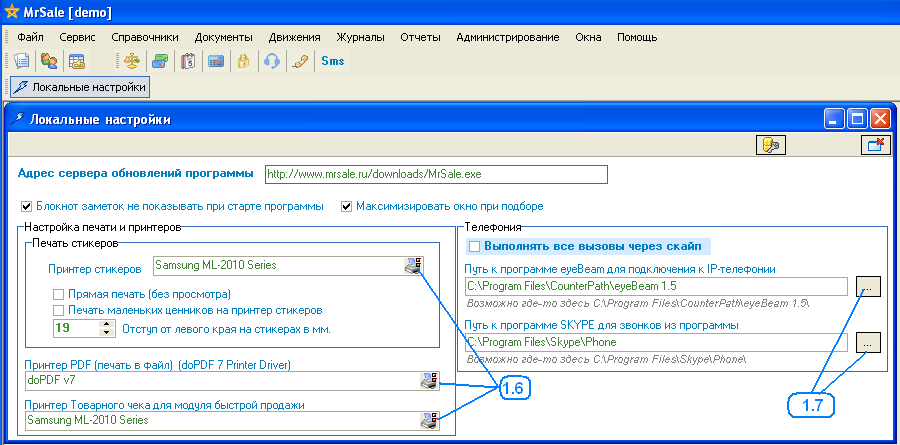Open the Отчеты menu
Screen dimensions: 900x445
point(421,37)
